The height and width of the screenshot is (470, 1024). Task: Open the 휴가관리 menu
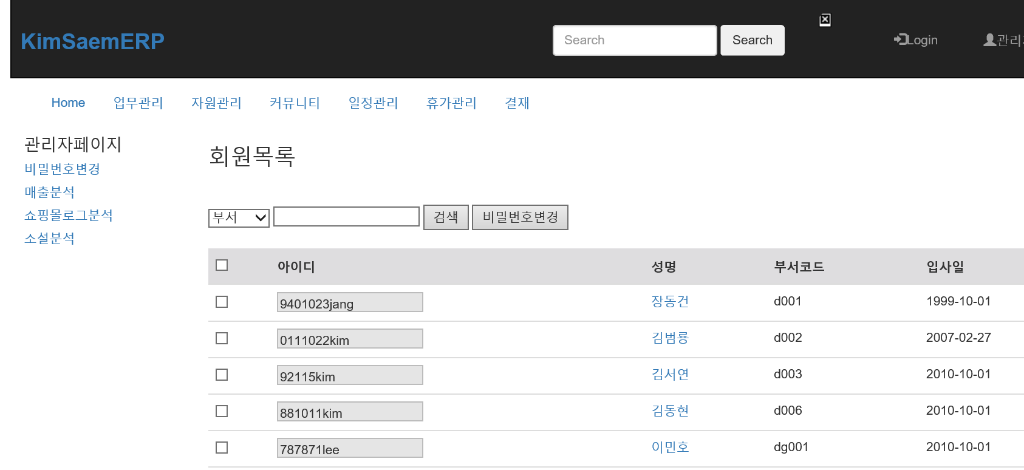pyautogui.click(x=452, y=102)
